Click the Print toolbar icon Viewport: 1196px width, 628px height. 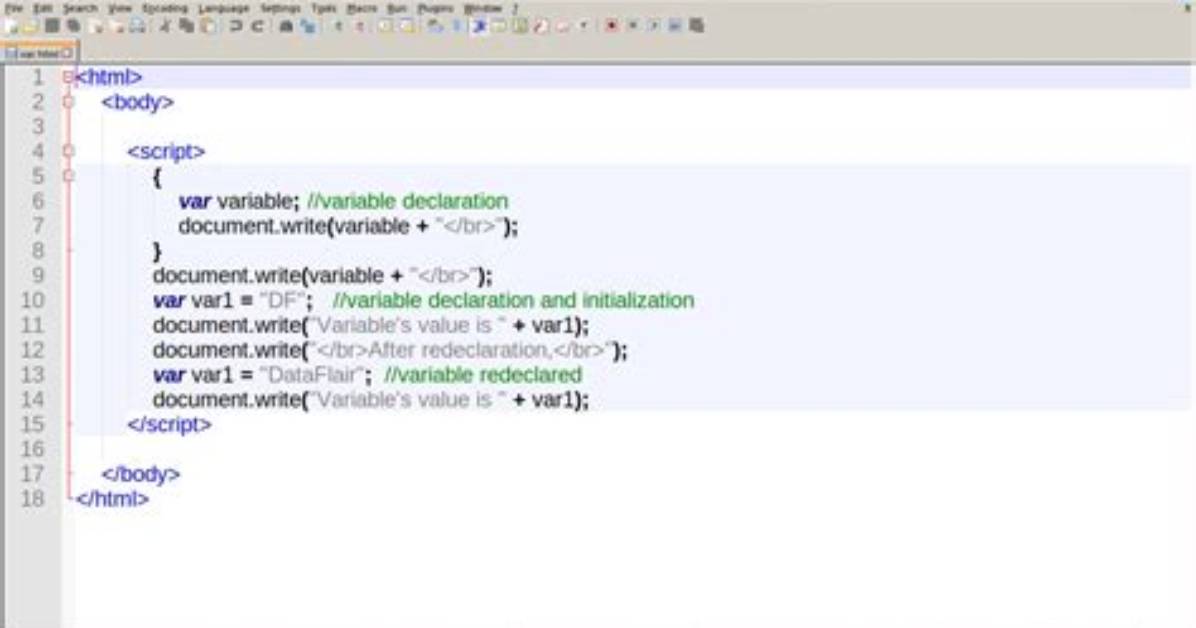[137, 26]
